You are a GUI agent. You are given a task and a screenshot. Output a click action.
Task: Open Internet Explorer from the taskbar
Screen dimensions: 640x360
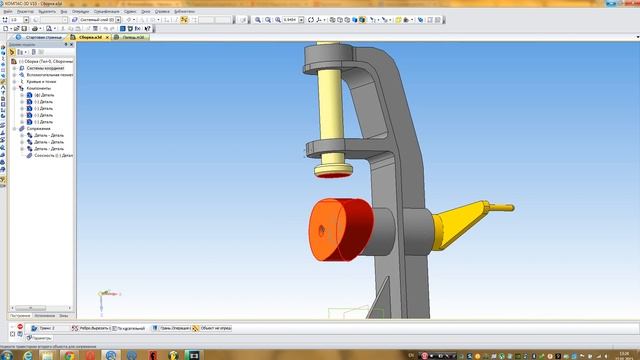click(x=28, y=355)
